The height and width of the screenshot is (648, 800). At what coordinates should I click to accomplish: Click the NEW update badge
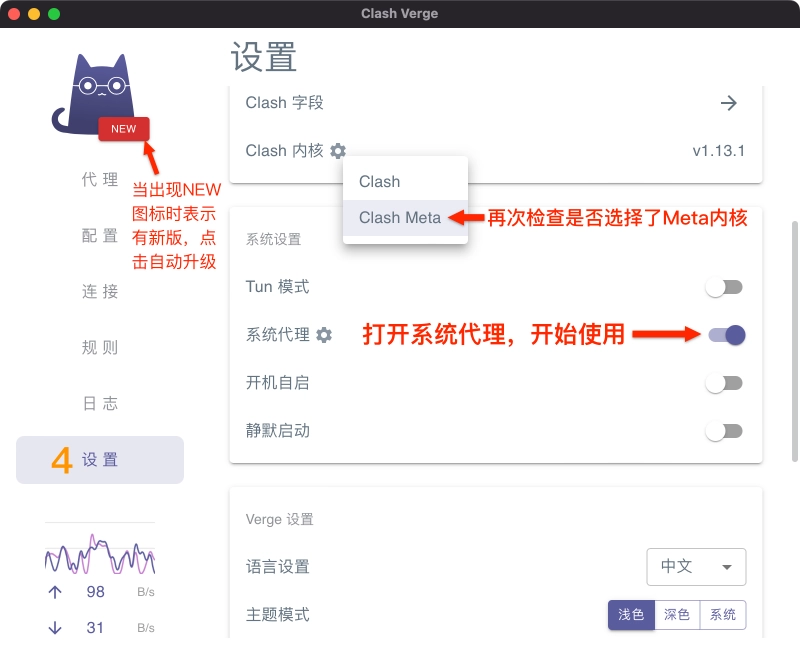tap(123, 129)
